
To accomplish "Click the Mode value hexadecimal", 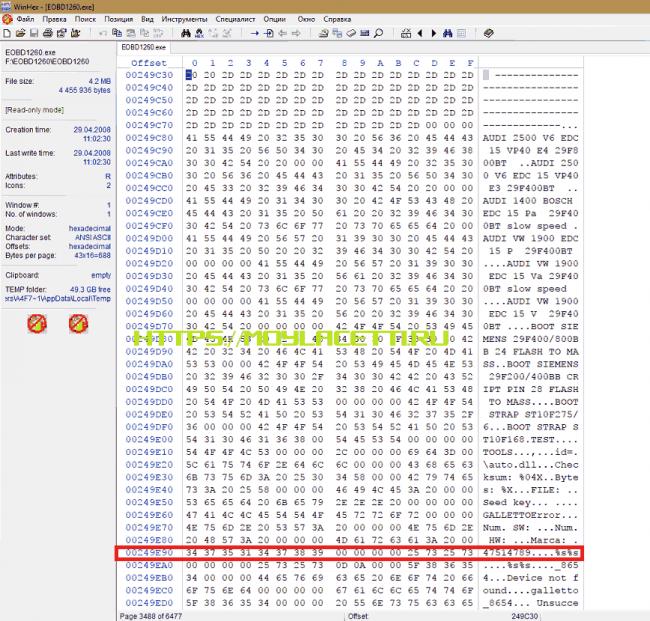I will pyautogui.click(x=90, y=228).
